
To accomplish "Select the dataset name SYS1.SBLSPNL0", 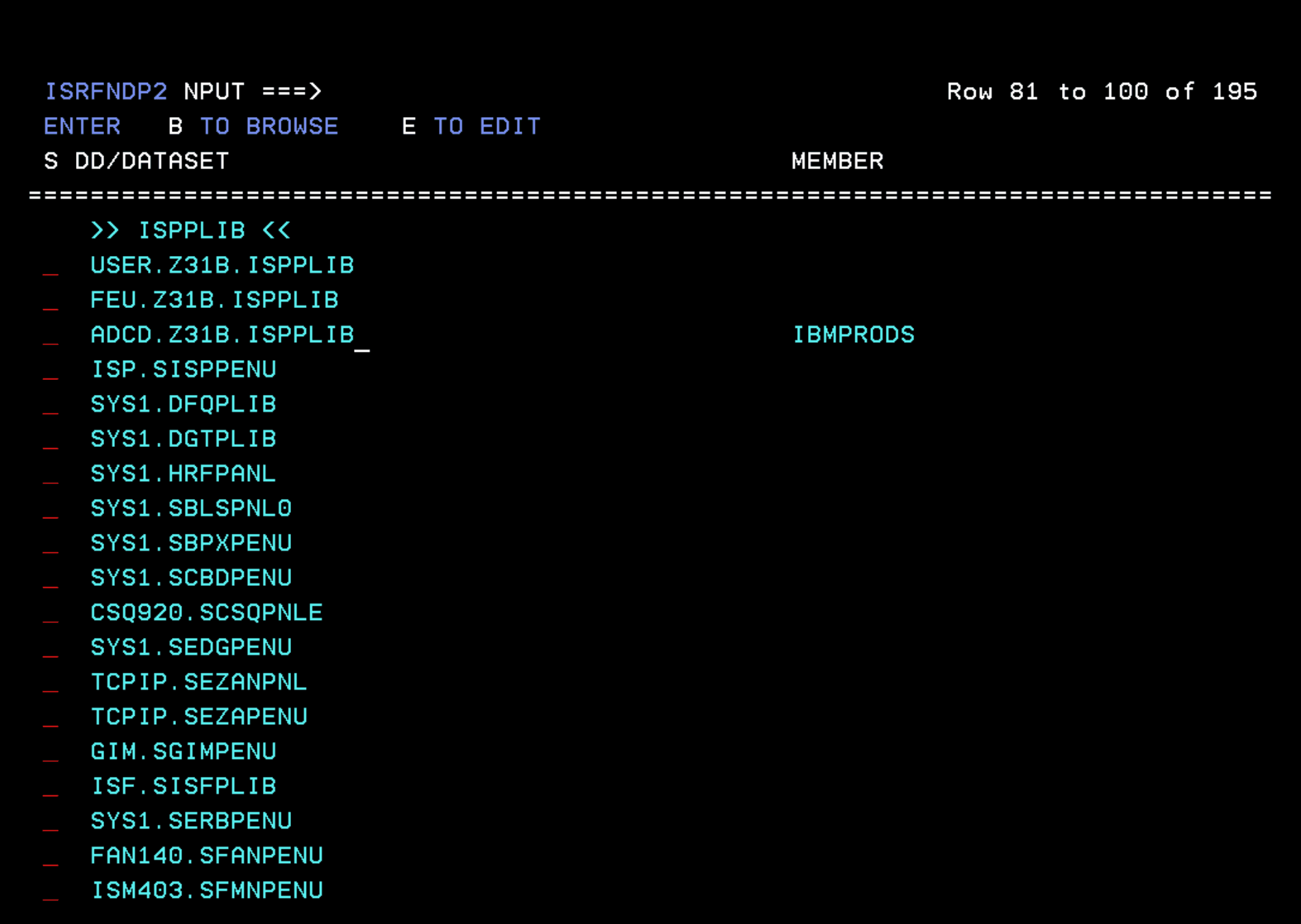I will tap(190, 509).
